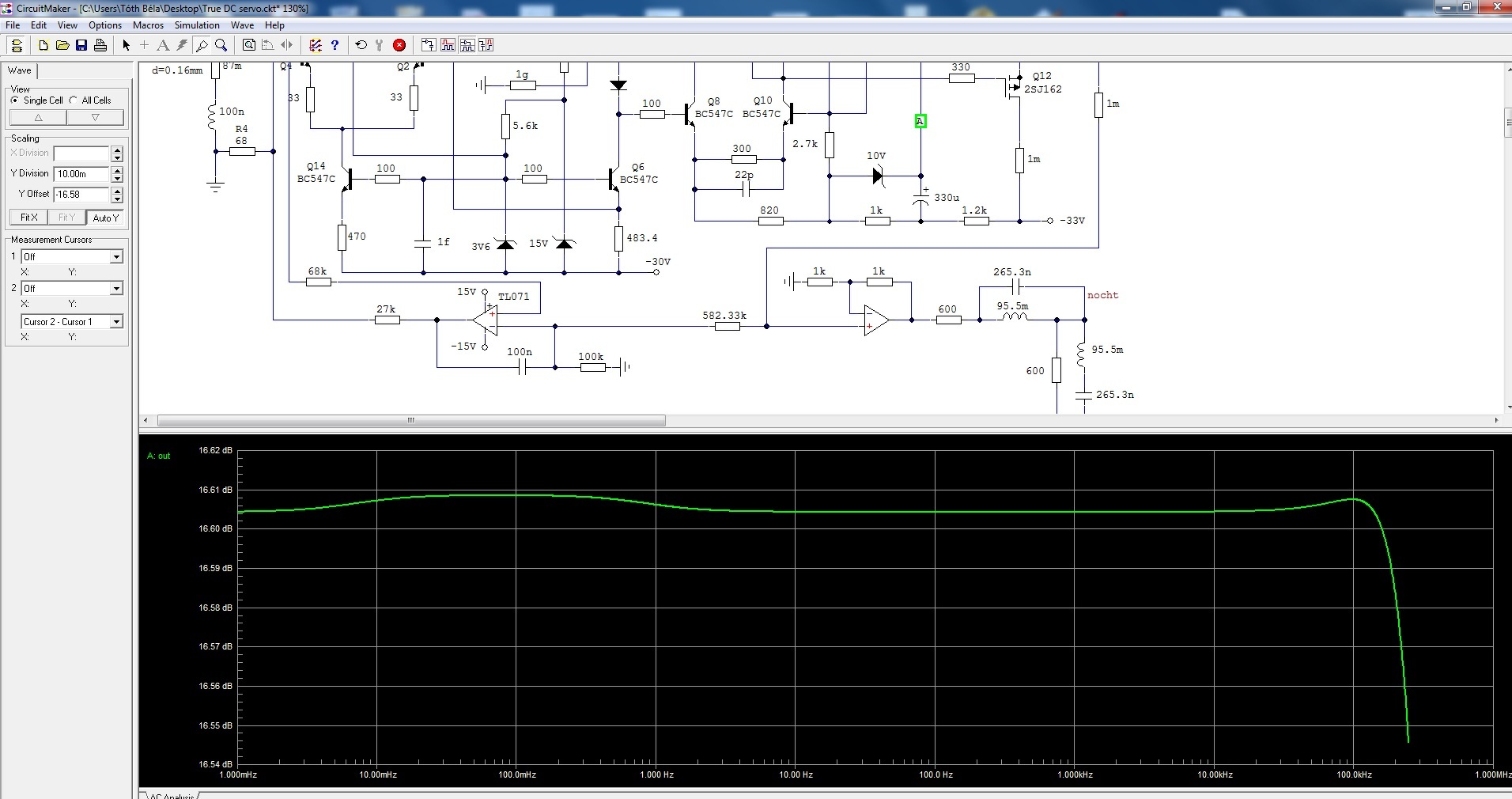Image resolution: width=1512 pixels, height=799 pixels.
Task: Select the text label 'A' tool
Action: [x=163, y=46]
